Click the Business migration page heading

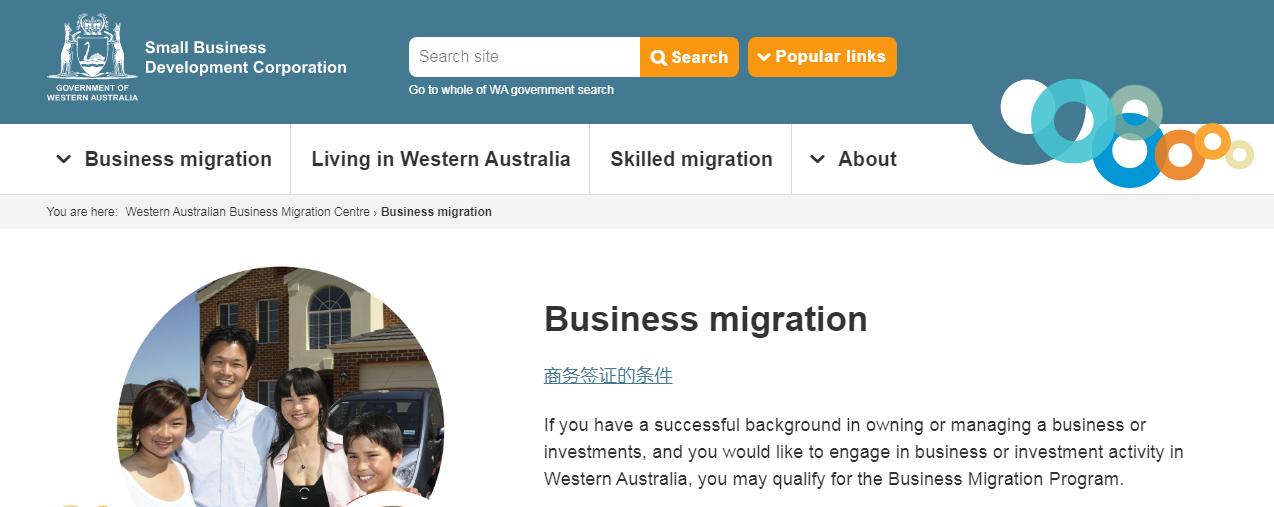click(x=706, y=319)
